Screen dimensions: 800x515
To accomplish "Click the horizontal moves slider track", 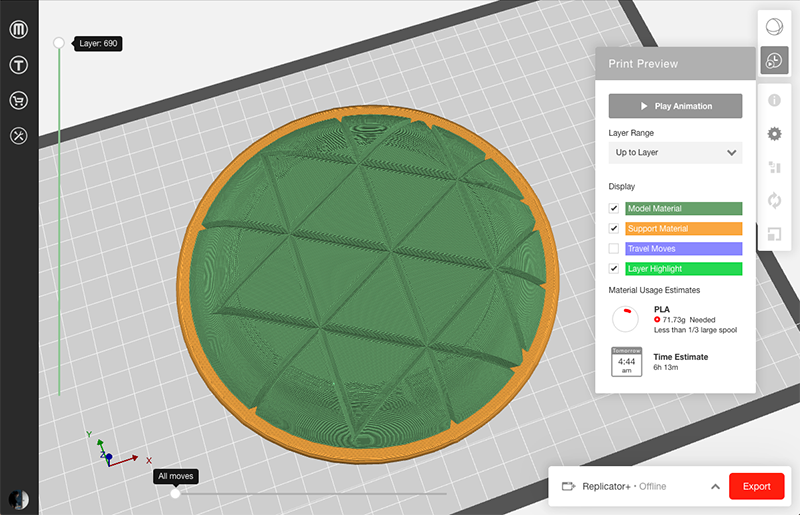I will [313, 494].
